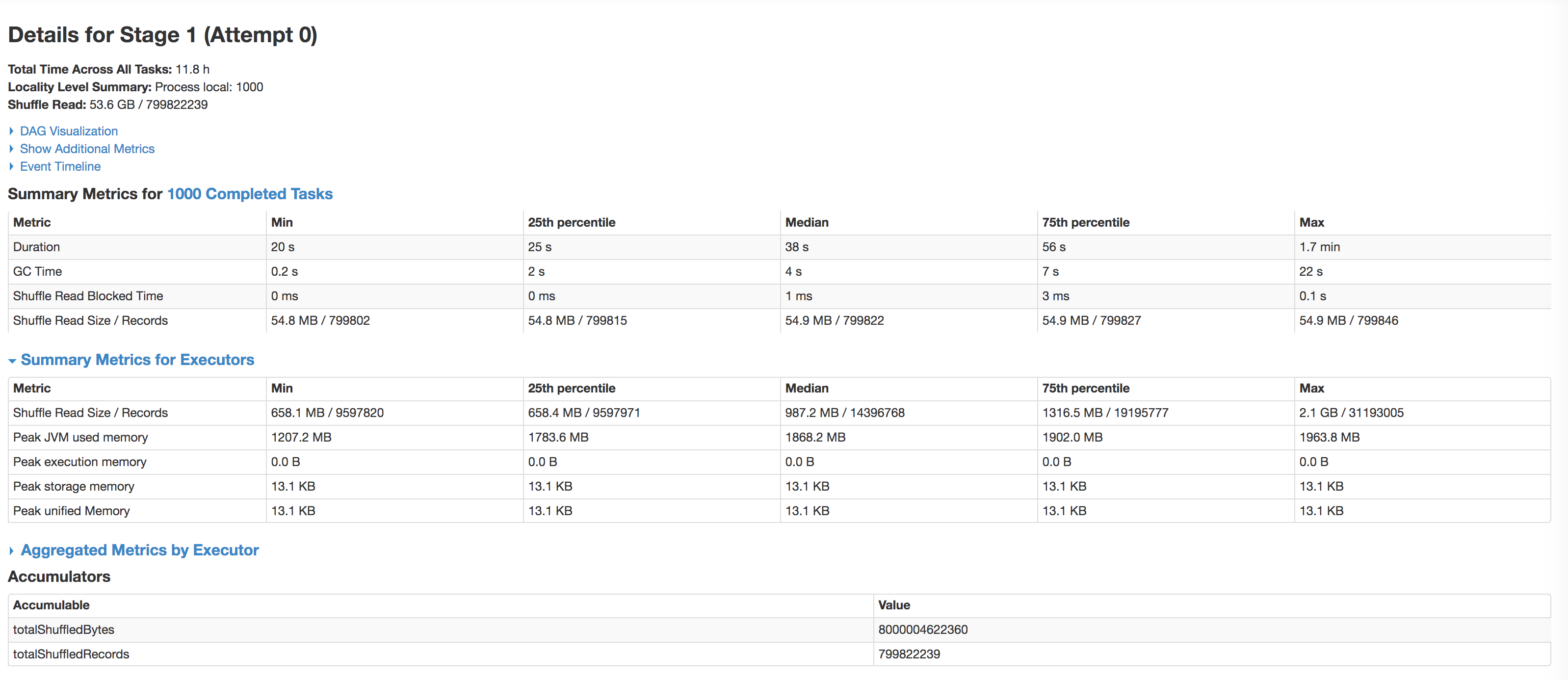This screenshot has width=1568, height=680.
Task: Click Summary Metrics for Executors heading
Action: coord(137,360)
